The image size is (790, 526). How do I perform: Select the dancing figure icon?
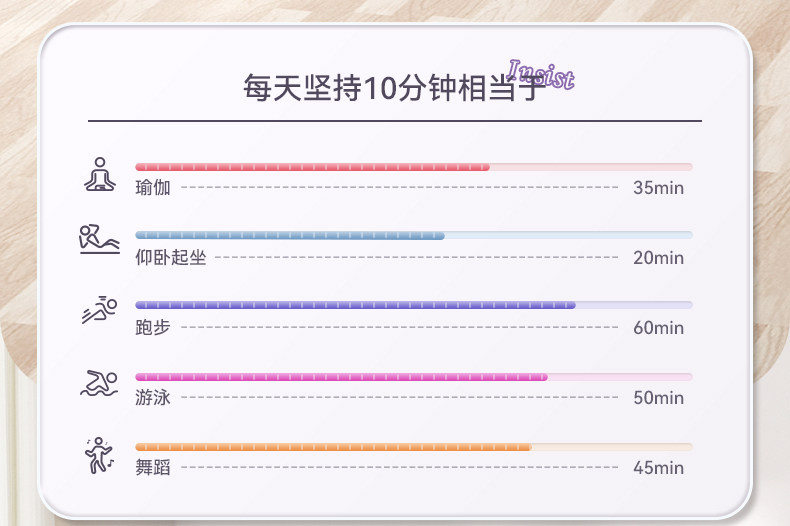coord(99,454)
